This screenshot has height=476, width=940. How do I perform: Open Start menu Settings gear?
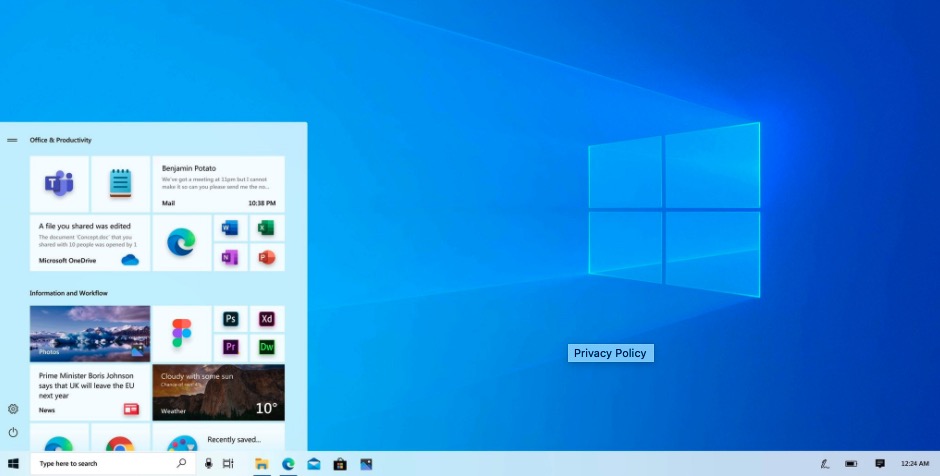13,409
